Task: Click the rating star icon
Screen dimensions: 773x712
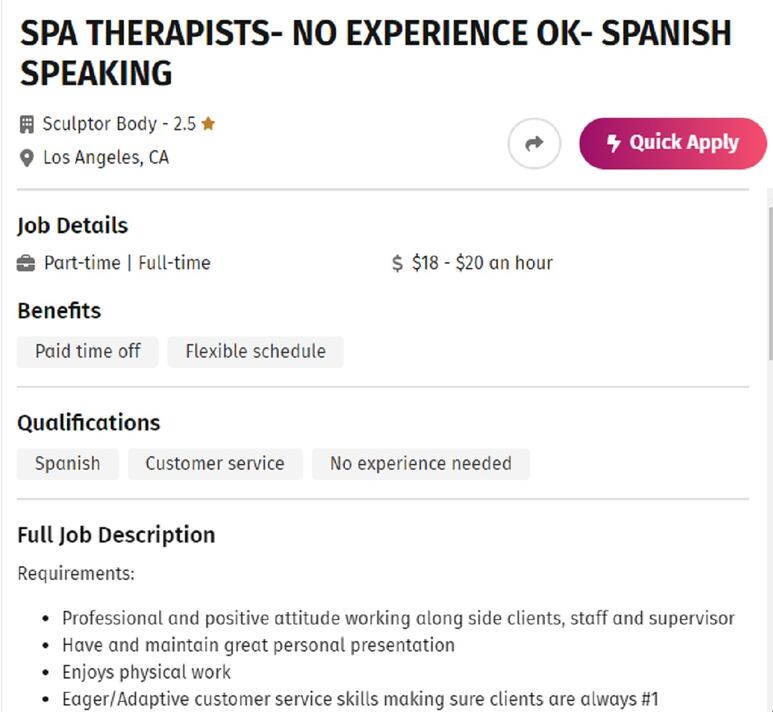Action: [x=209, y=123]
